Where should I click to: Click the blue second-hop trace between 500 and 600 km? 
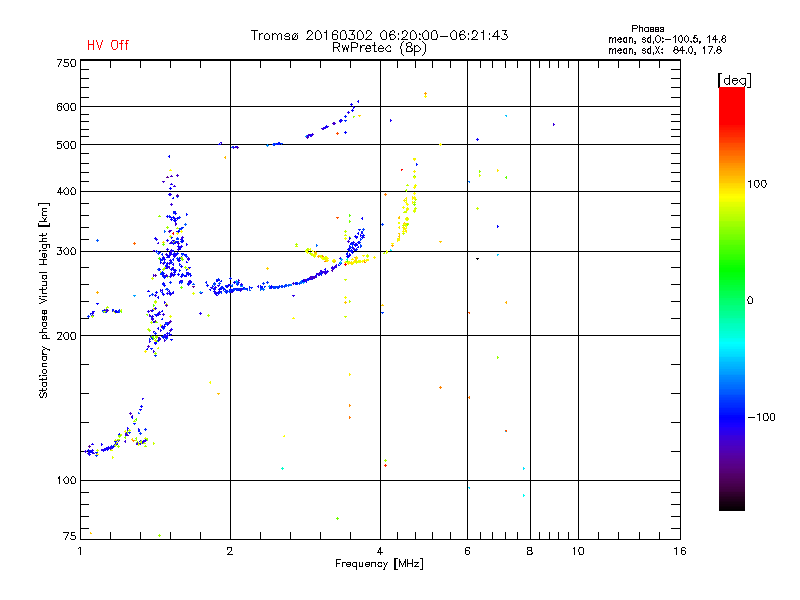click(x=332, y=124)
